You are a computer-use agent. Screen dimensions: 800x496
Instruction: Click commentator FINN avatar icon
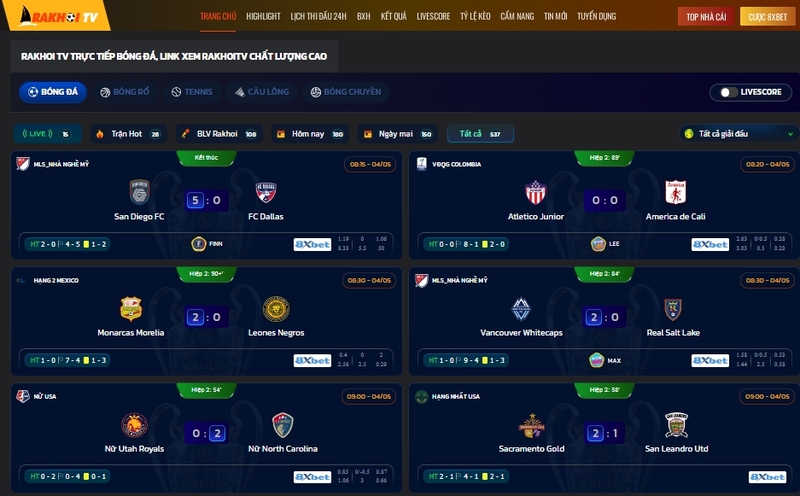coord(198,244)
